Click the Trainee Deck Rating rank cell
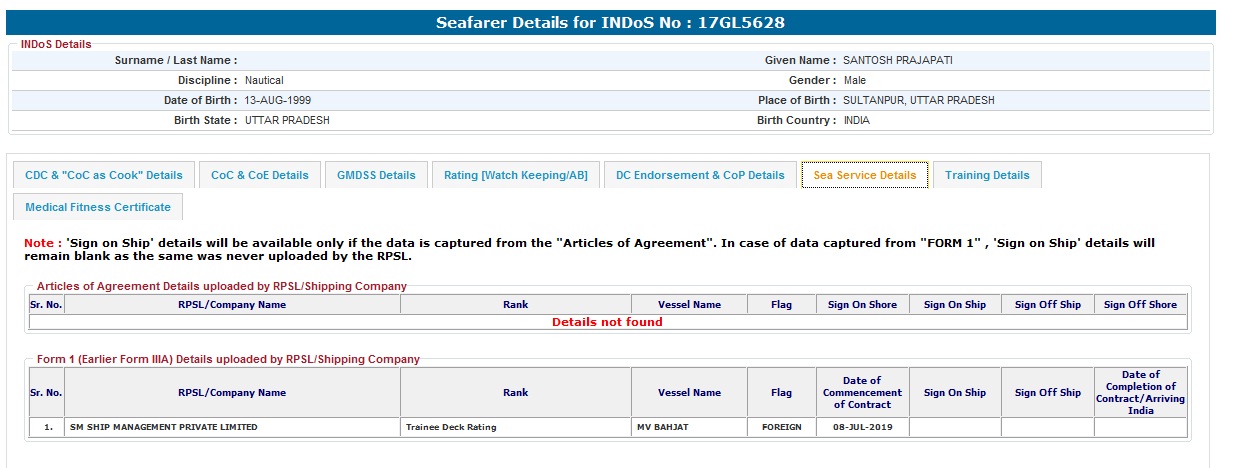Screen dimensions: 1244x468 pyautogui.click(x=451, y=427)
